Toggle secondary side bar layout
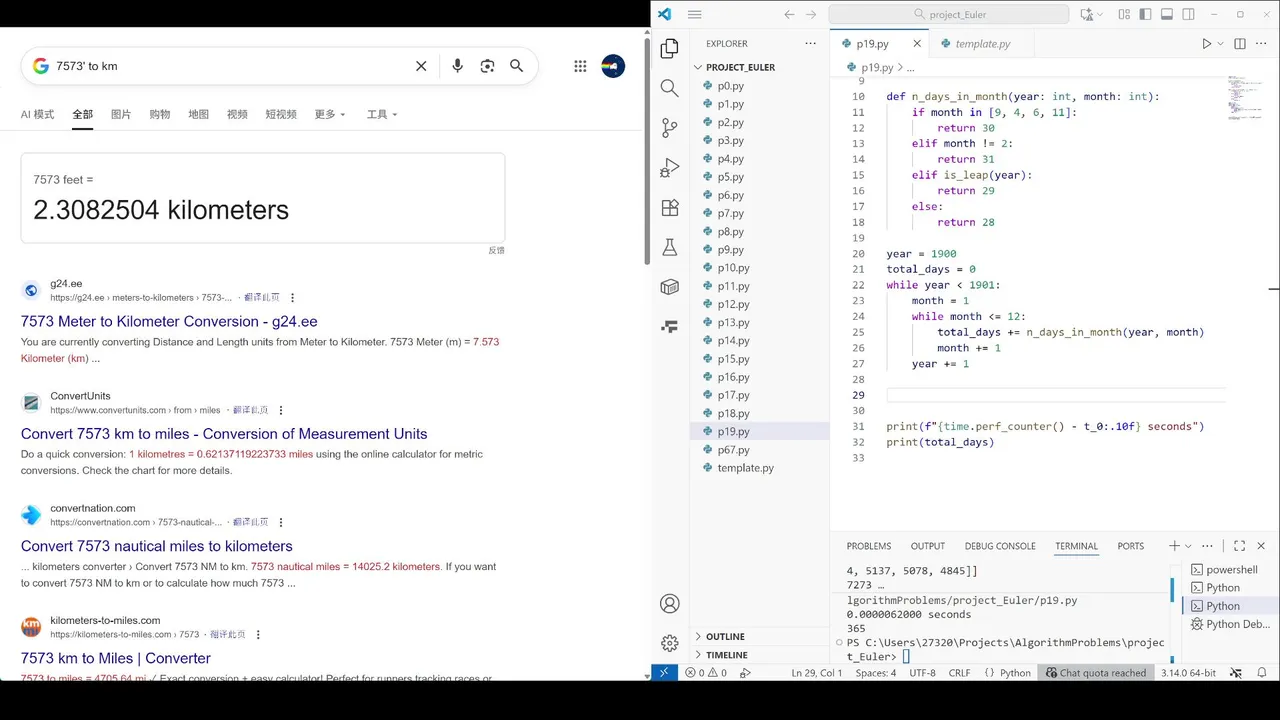 click(x=1189, y=14)
